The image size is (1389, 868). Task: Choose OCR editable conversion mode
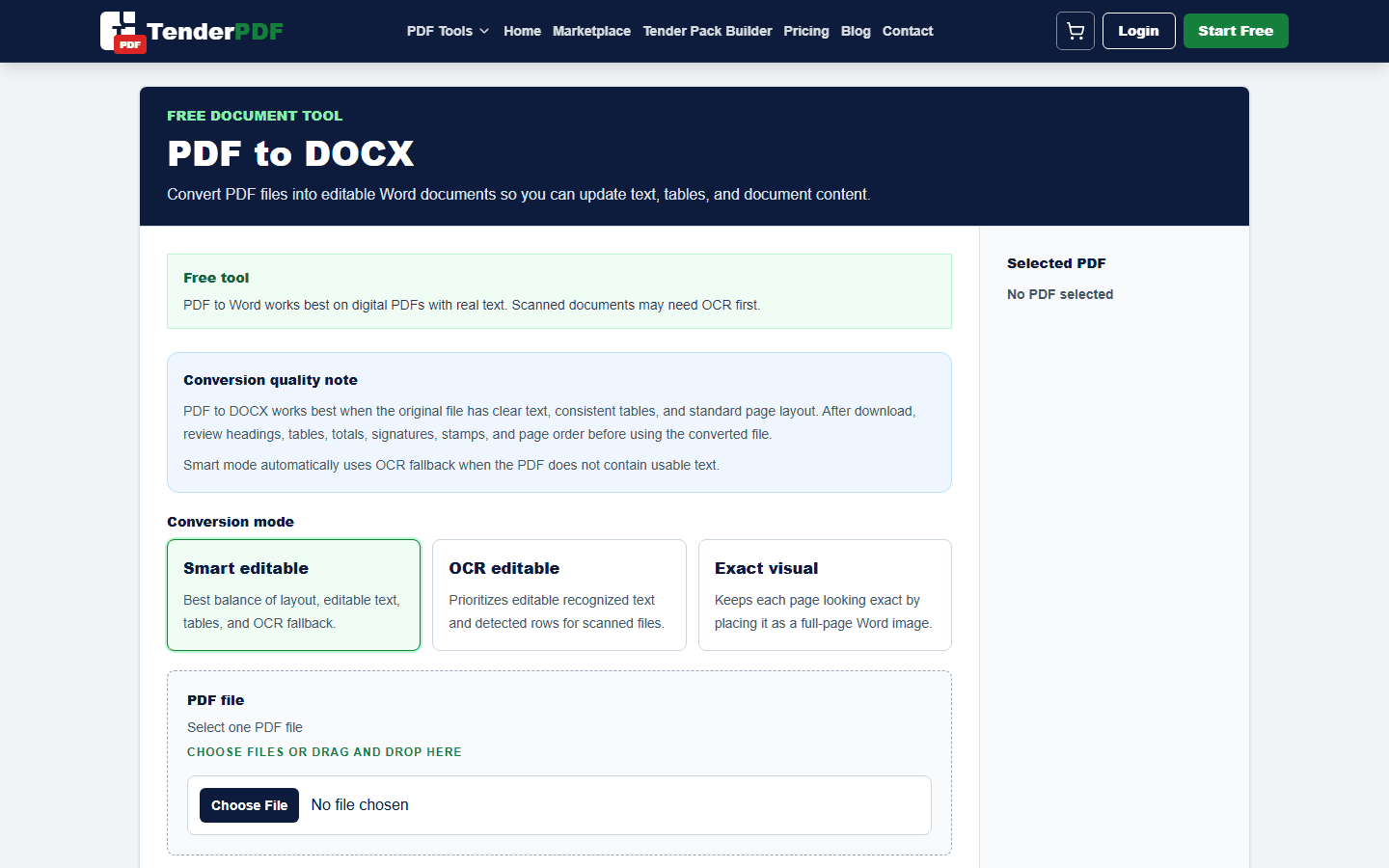[x=559, y=595]
